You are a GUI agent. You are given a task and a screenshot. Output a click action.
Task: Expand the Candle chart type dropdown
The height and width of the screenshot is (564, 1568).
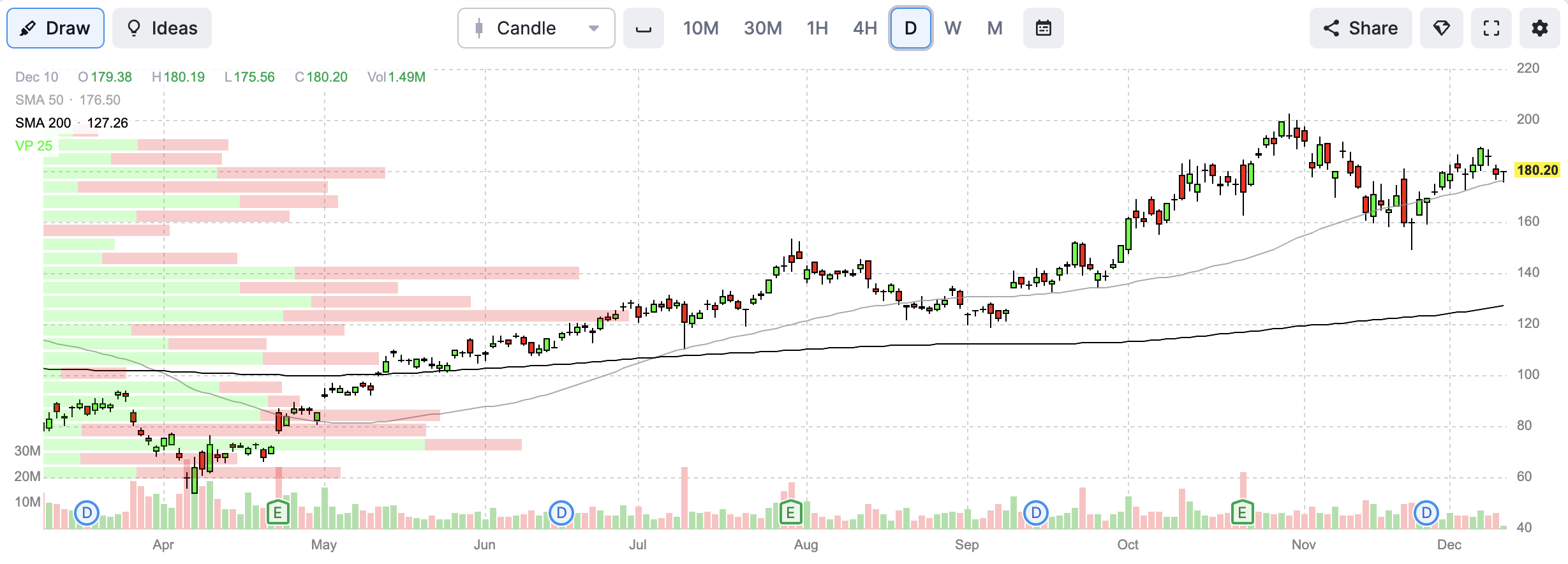[536, 28]
